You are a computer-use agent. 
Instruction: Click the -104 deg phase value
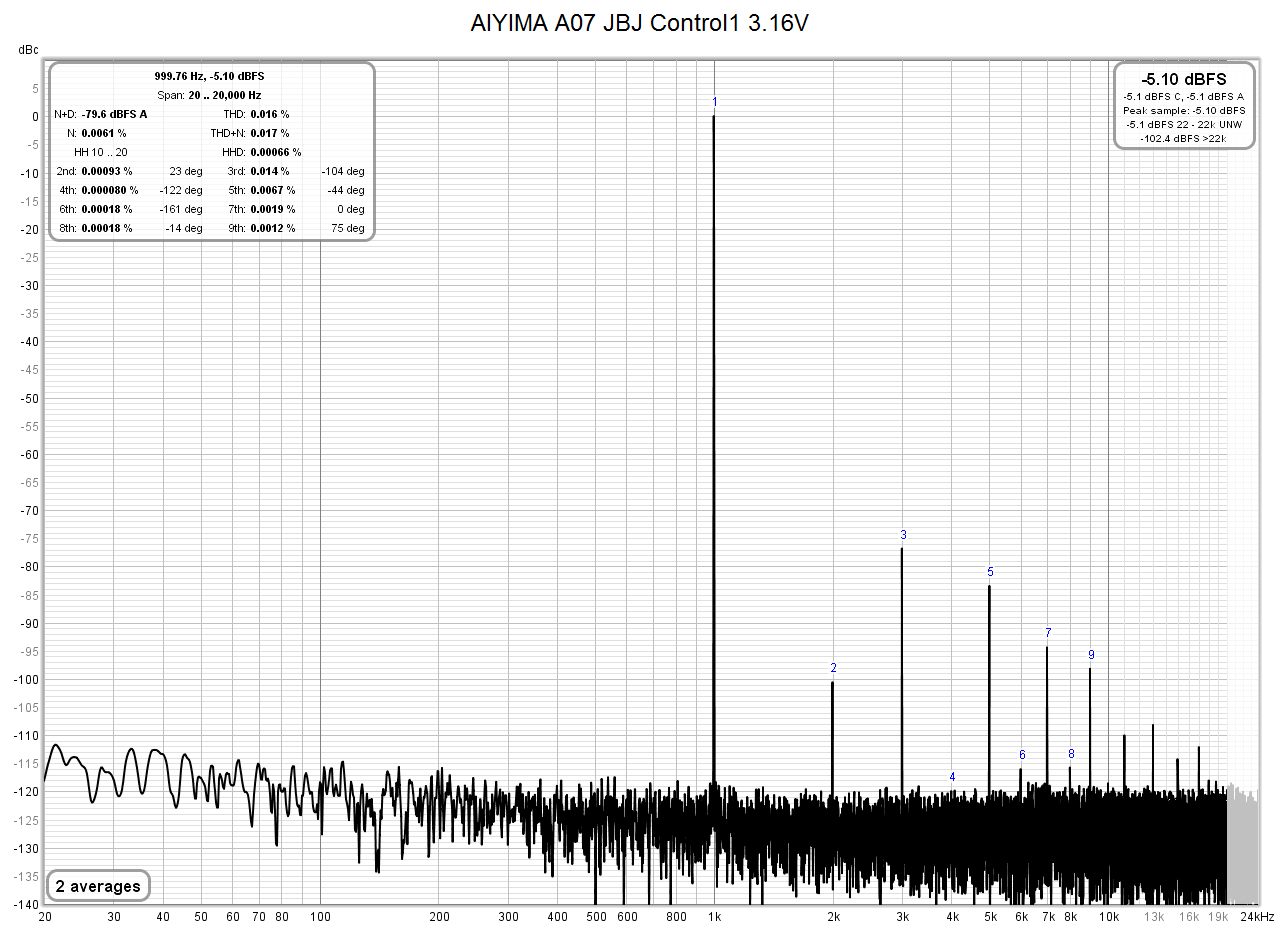point(343,171)
